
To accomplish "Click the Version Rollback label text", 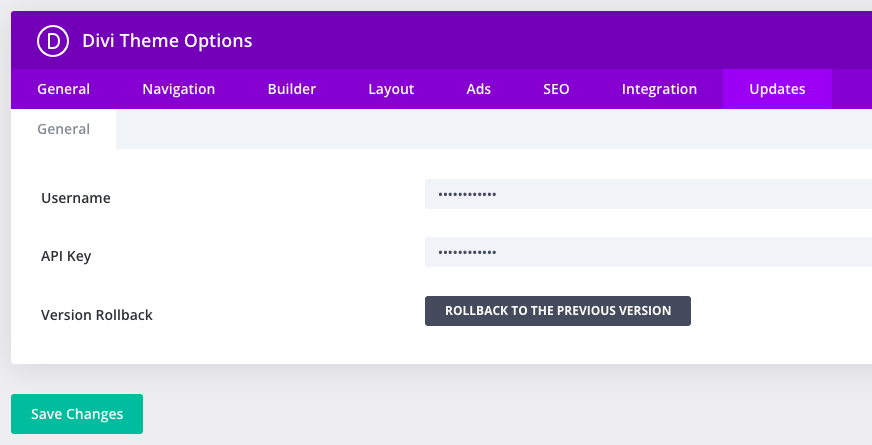I will pyautogui.click(x=97, y=315).
